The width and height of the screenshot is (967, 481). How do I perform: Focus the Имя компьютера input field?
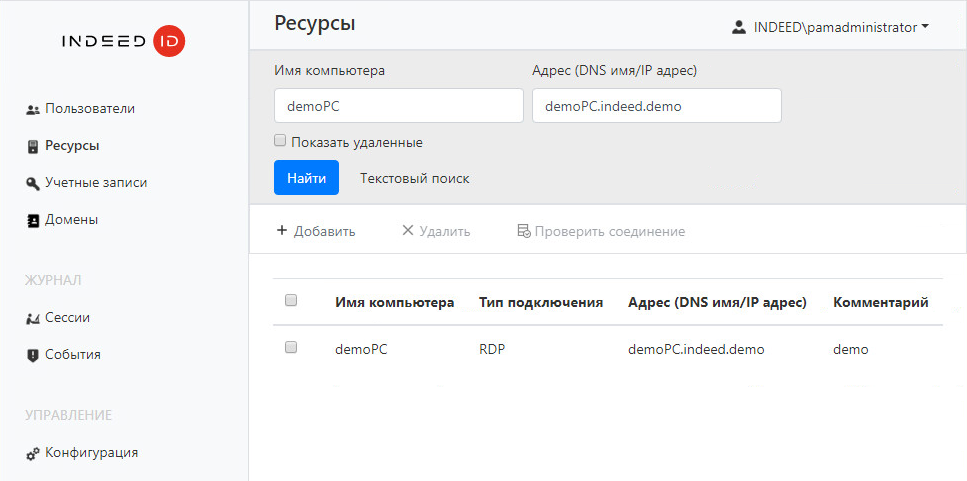(398, 106)
